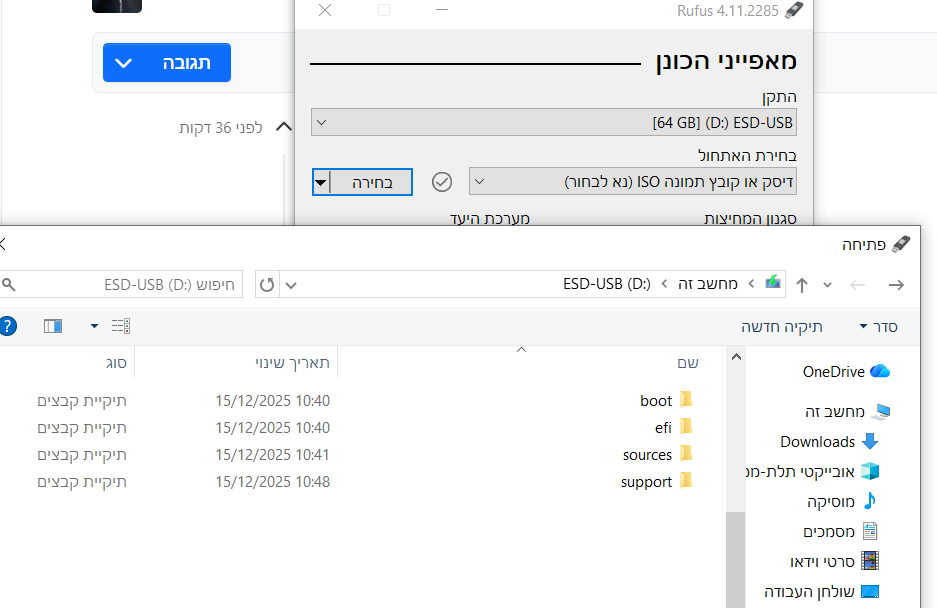Go up one folder level with up arrow
937x608 pixels.
coord(802,285)
